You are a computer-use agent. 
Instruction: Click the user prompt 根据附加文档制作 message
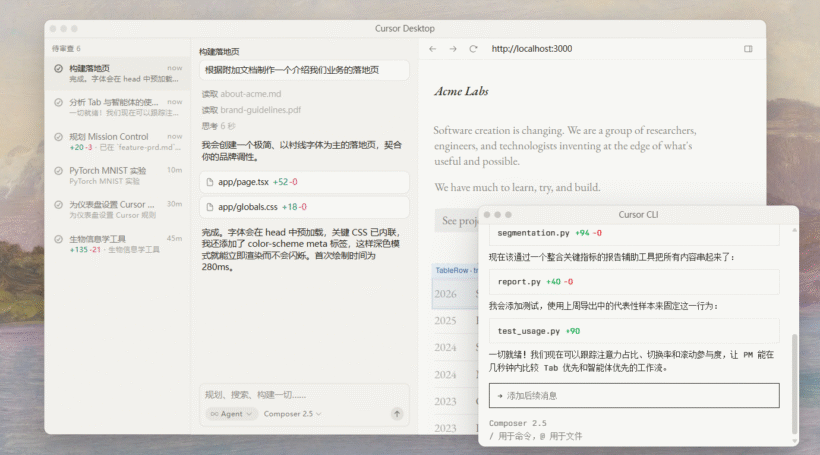(x=304, y=70)
